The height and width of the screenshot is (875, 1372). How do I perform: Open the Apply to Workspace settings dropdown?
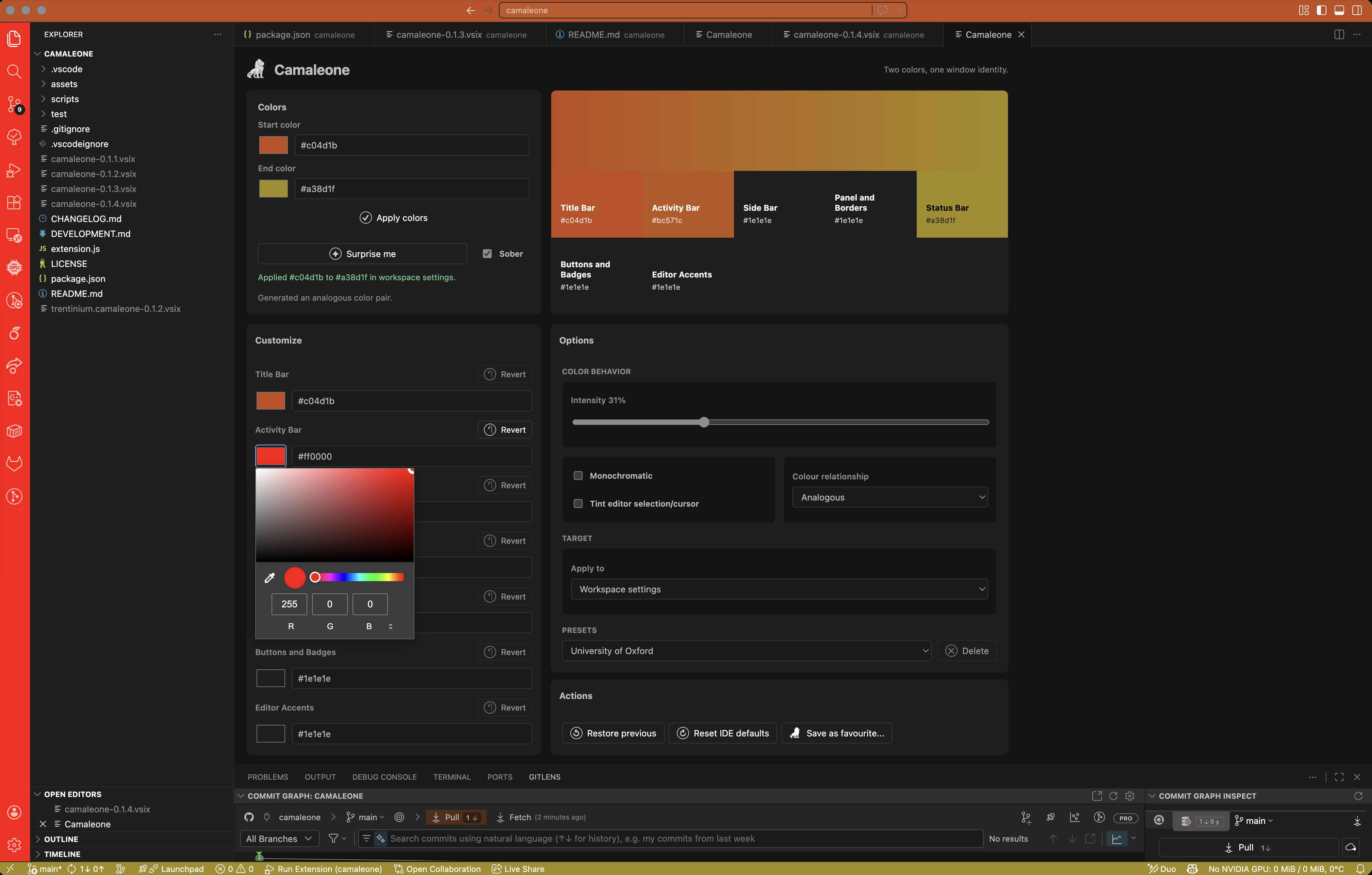click(779, 589)
